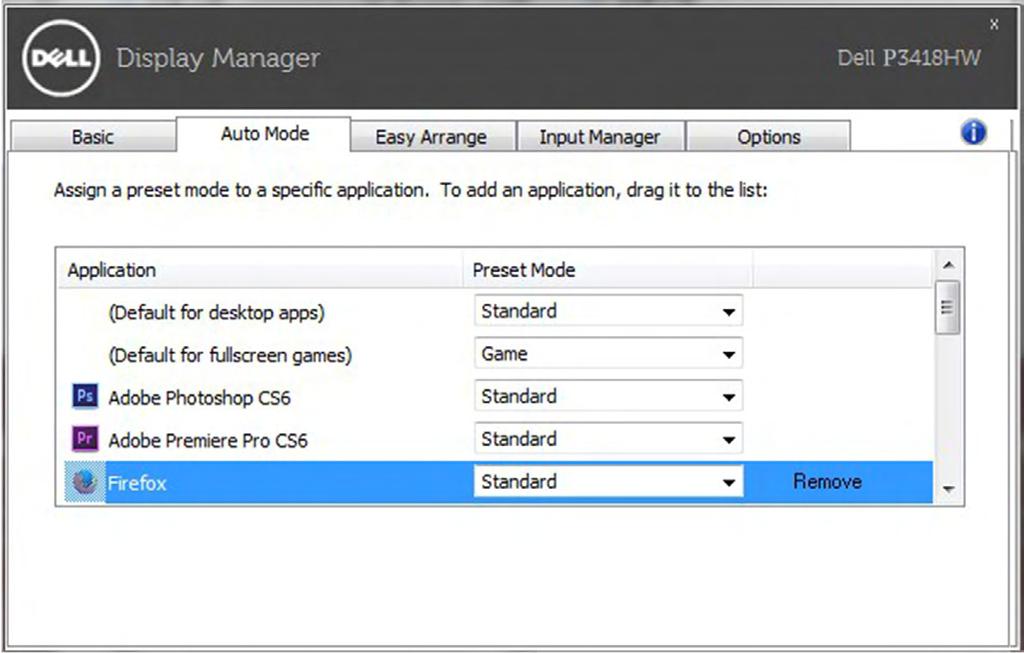Open the Options tab
1024x653 pixels.
[769, 137]
